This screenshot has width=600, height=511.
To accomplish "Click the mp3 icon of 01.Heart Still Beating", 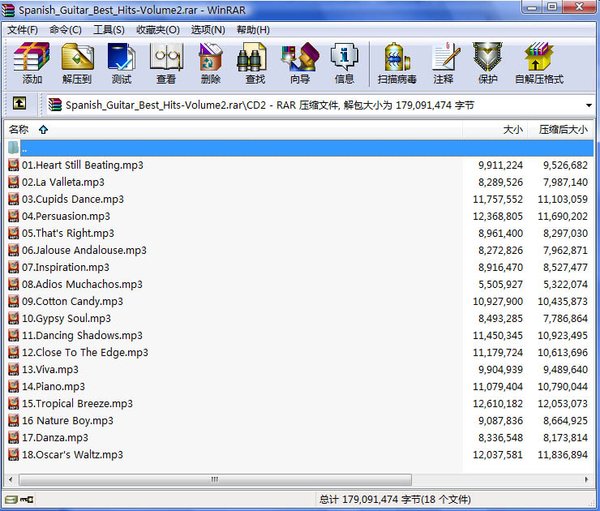I will tap(13, 165).
